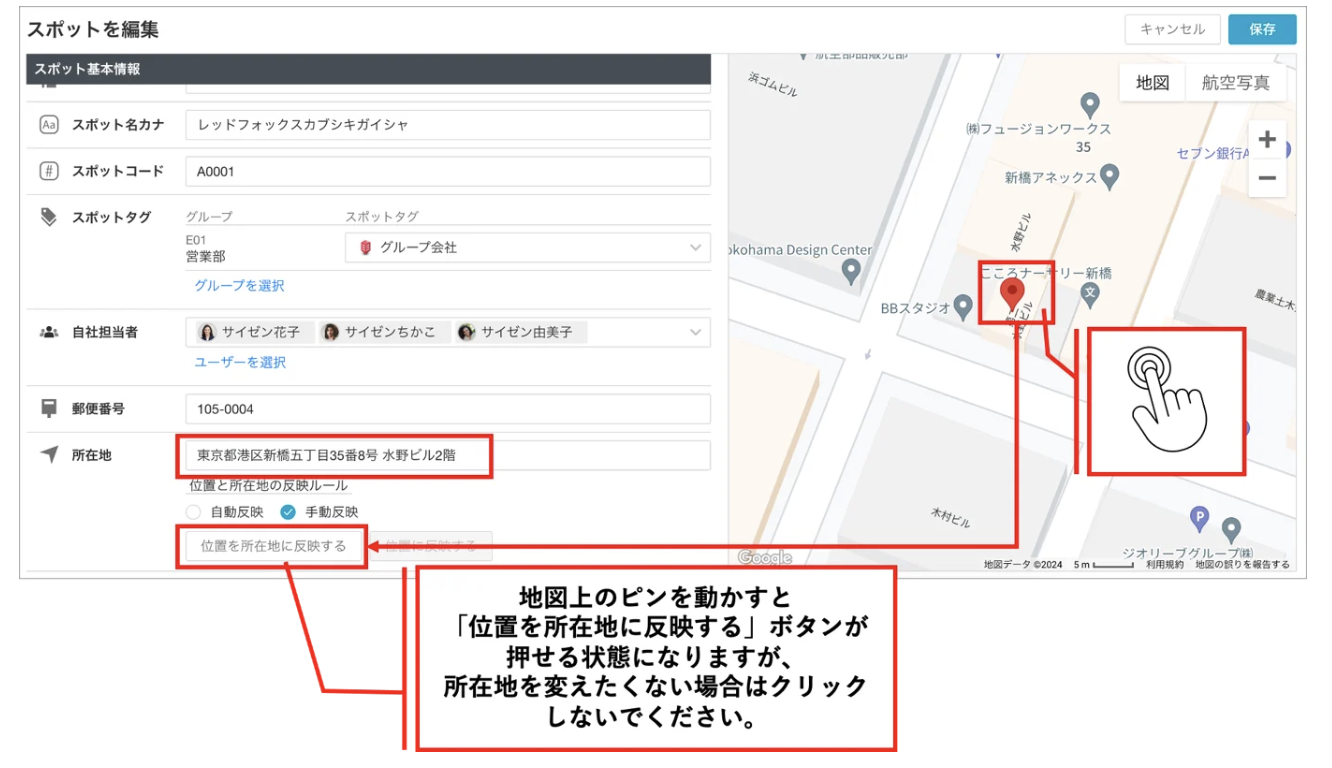Click the 郵便番号 mailbox icon

click(49, 409)
